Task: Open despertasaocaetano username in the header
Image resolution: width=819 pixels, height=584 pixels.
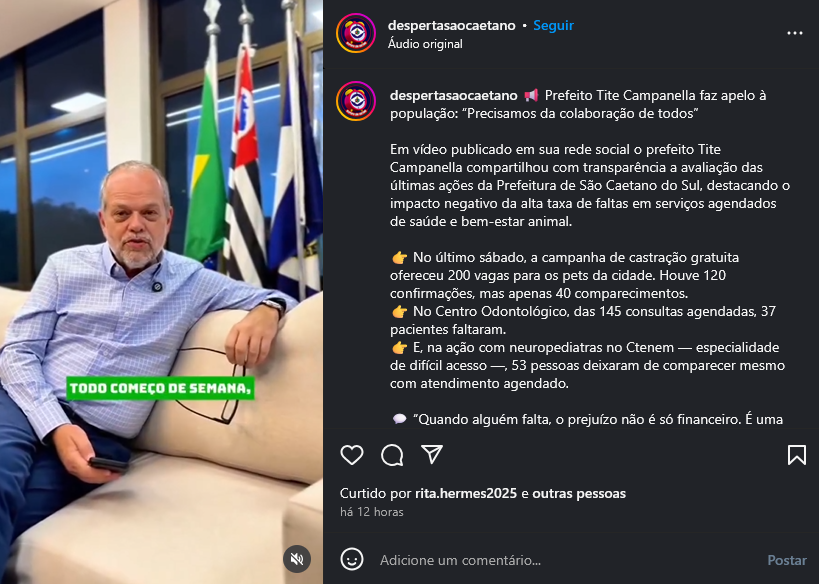Action: 451,26
